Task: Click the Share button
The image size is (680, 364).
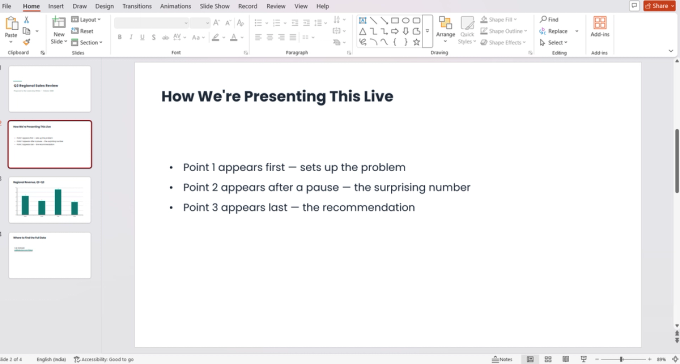Action: pyautogui.click(x=659, y=6)
